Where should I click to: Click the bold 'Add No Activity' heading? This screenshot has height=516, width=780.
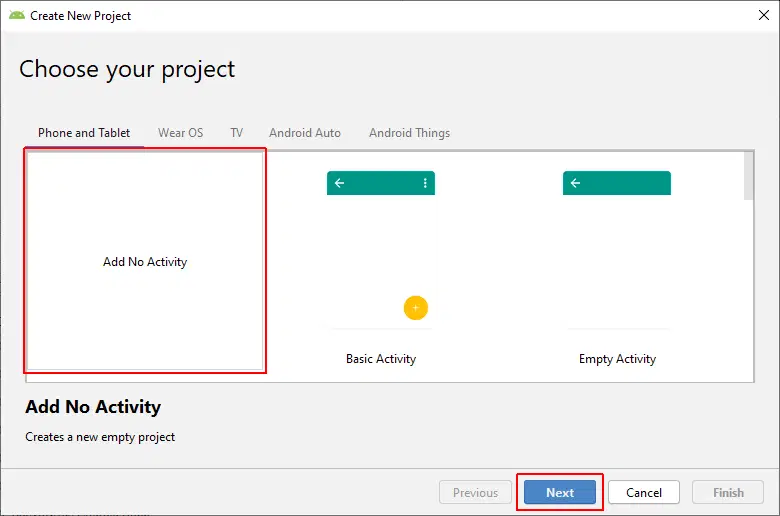point(93,407)
